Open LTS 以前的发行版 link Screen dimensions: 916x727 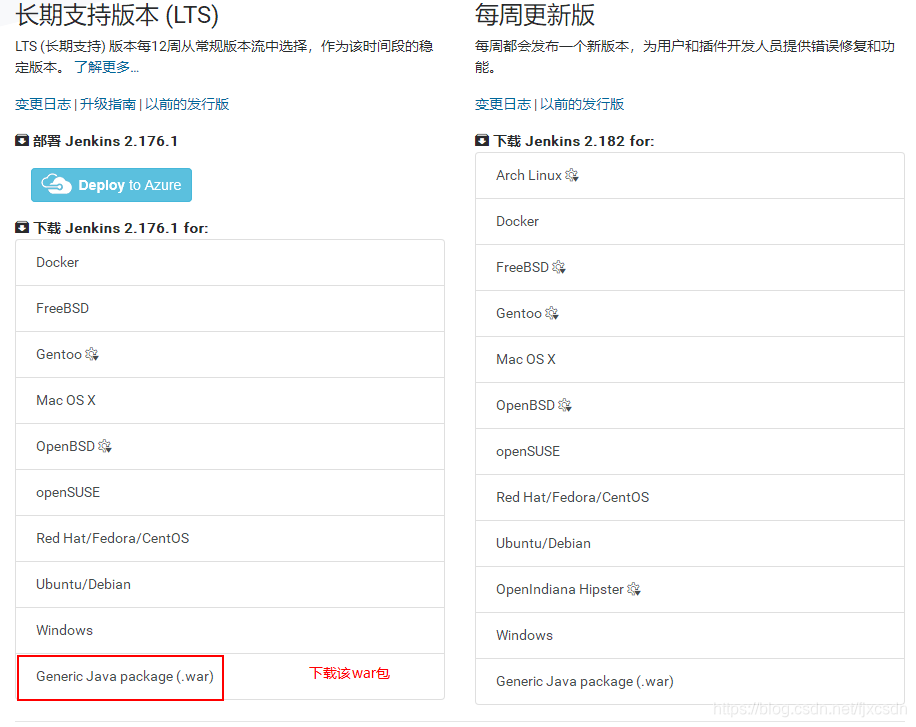[187, 105]
